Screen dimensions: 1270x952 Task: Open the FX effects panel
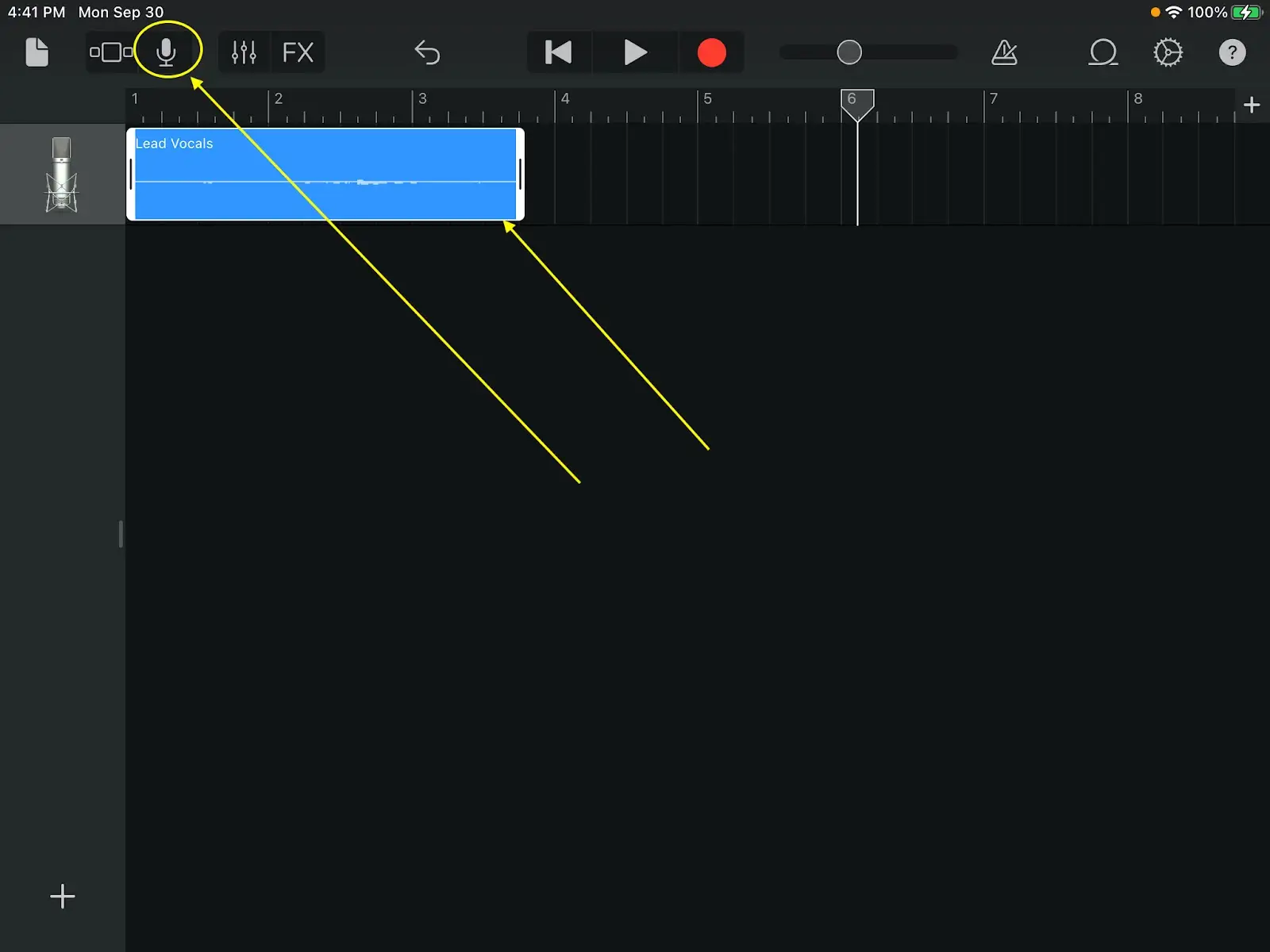pyautogui.click(x=298, y=52)
